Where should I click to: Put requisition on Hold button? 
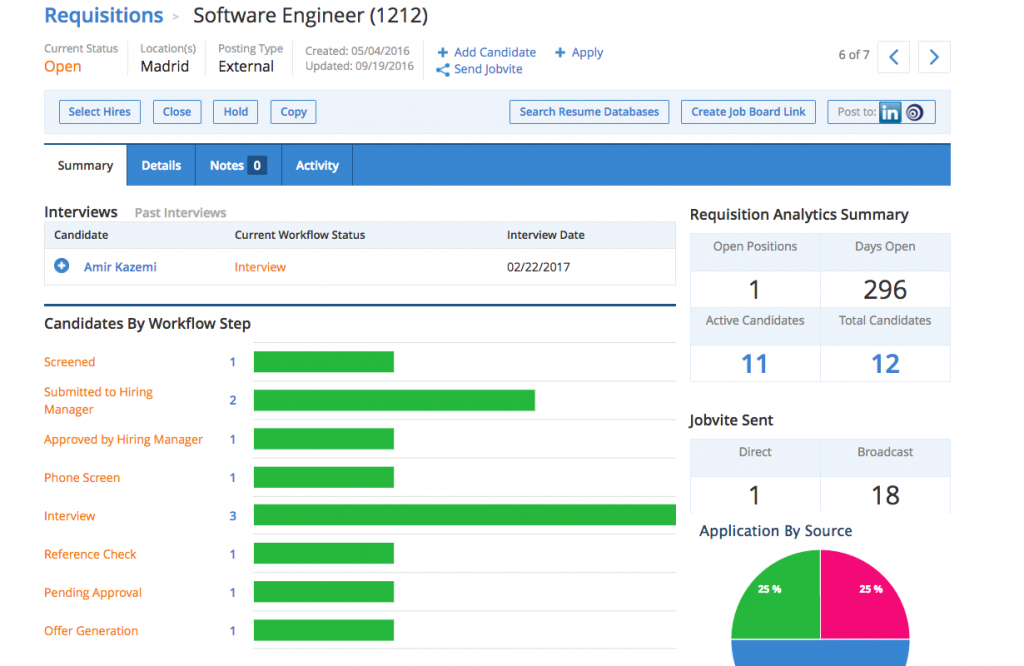(x=236, y=112)
